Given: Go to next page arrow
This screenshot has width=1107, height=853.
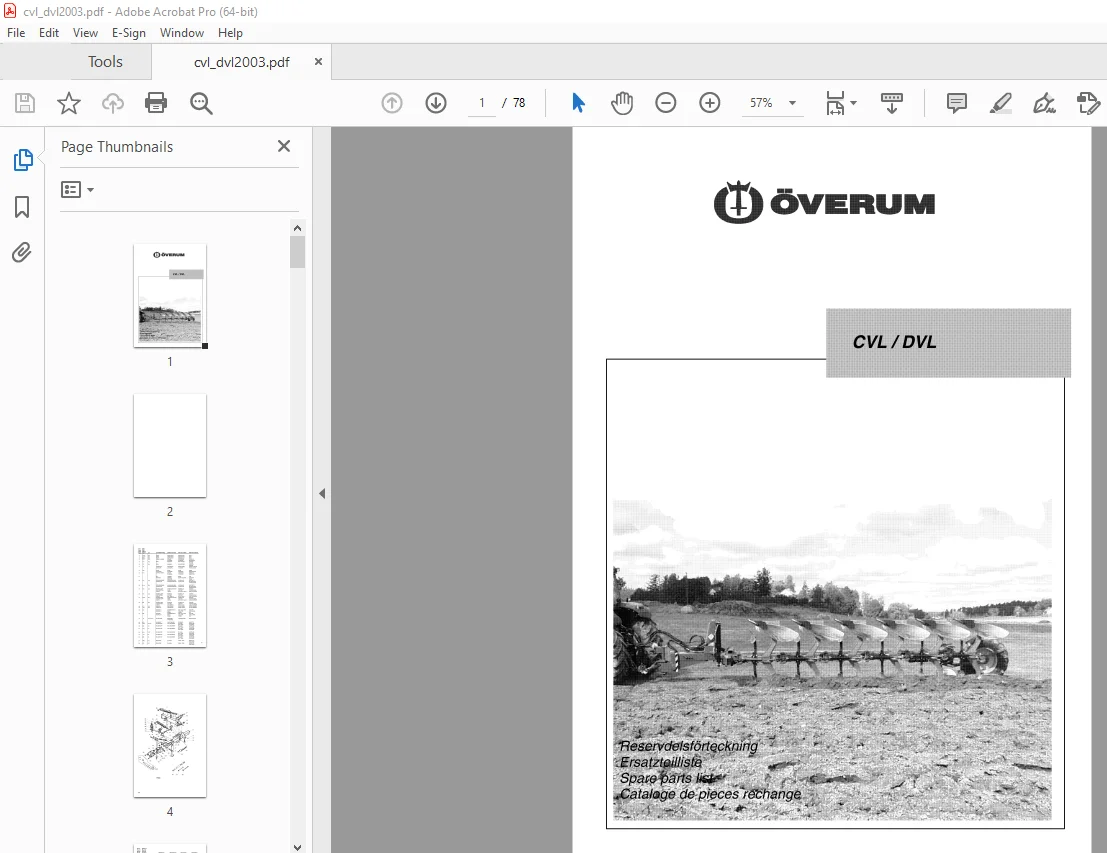Looking at the screenshot, I should (436, 103).
